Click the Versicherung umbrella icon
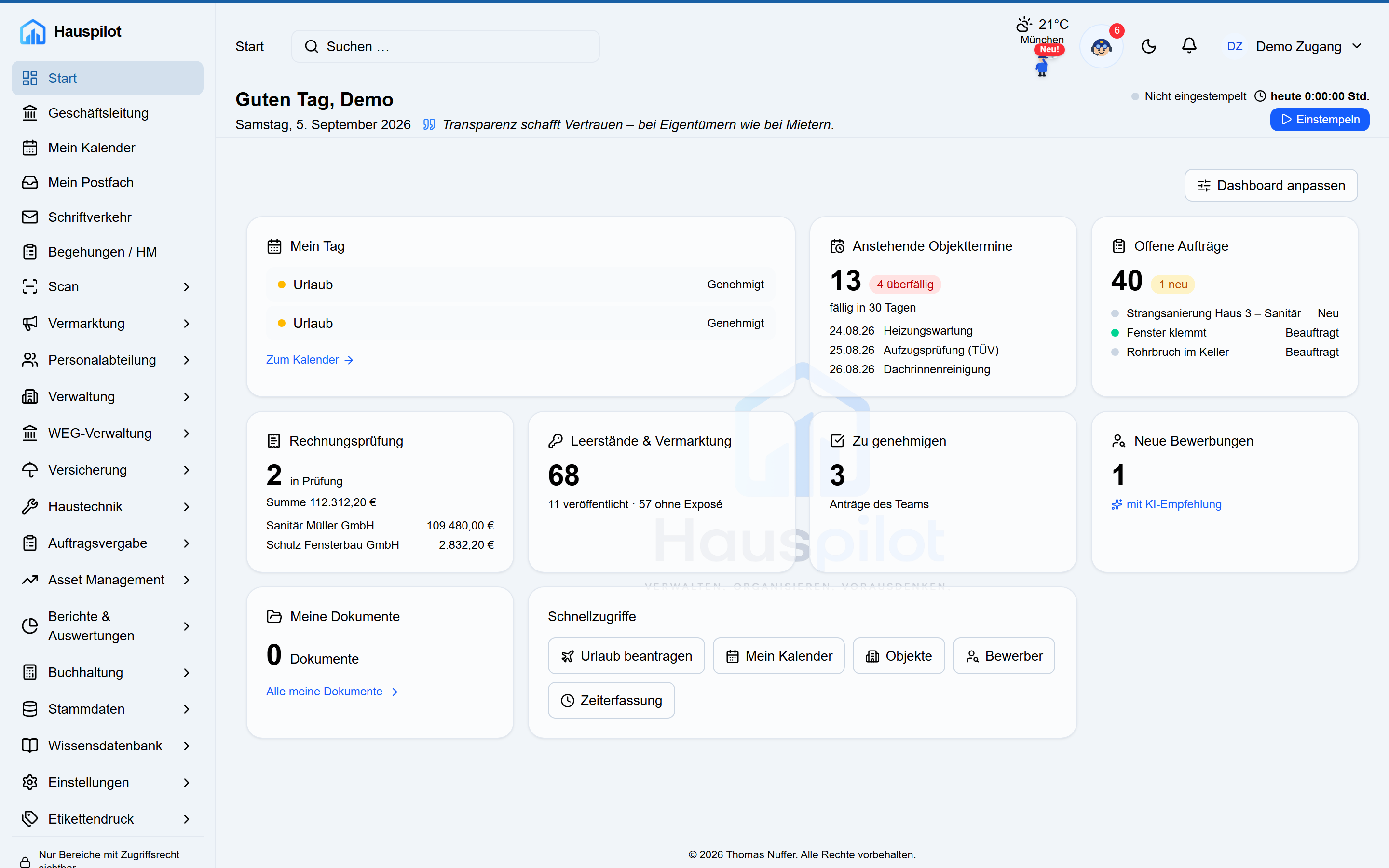1389x868 pixels. coord(30,470)
